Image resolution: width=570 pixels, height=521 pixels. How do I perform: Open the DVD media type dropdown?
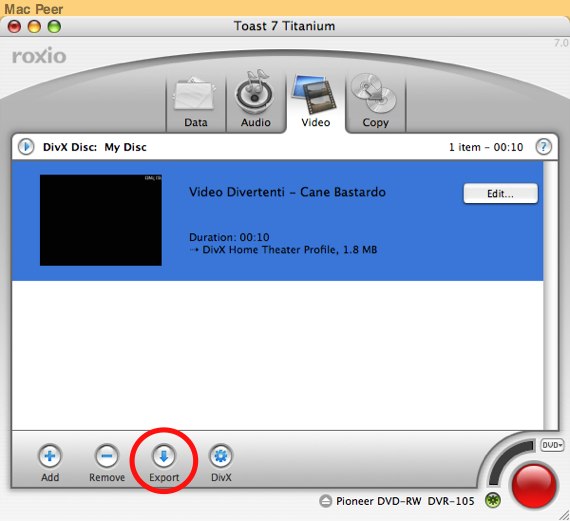pyautogui.click(x=552, y=445)
